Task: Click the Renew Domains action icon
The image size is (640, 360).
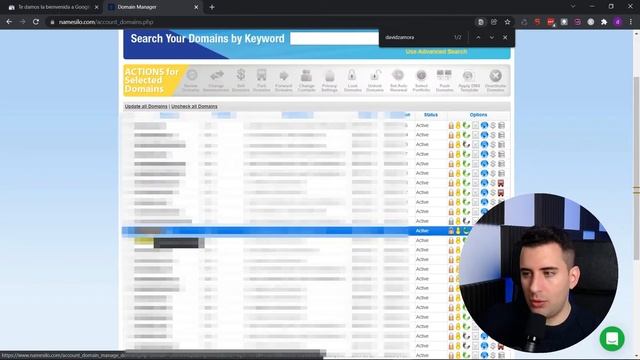Action: (191, 80)
